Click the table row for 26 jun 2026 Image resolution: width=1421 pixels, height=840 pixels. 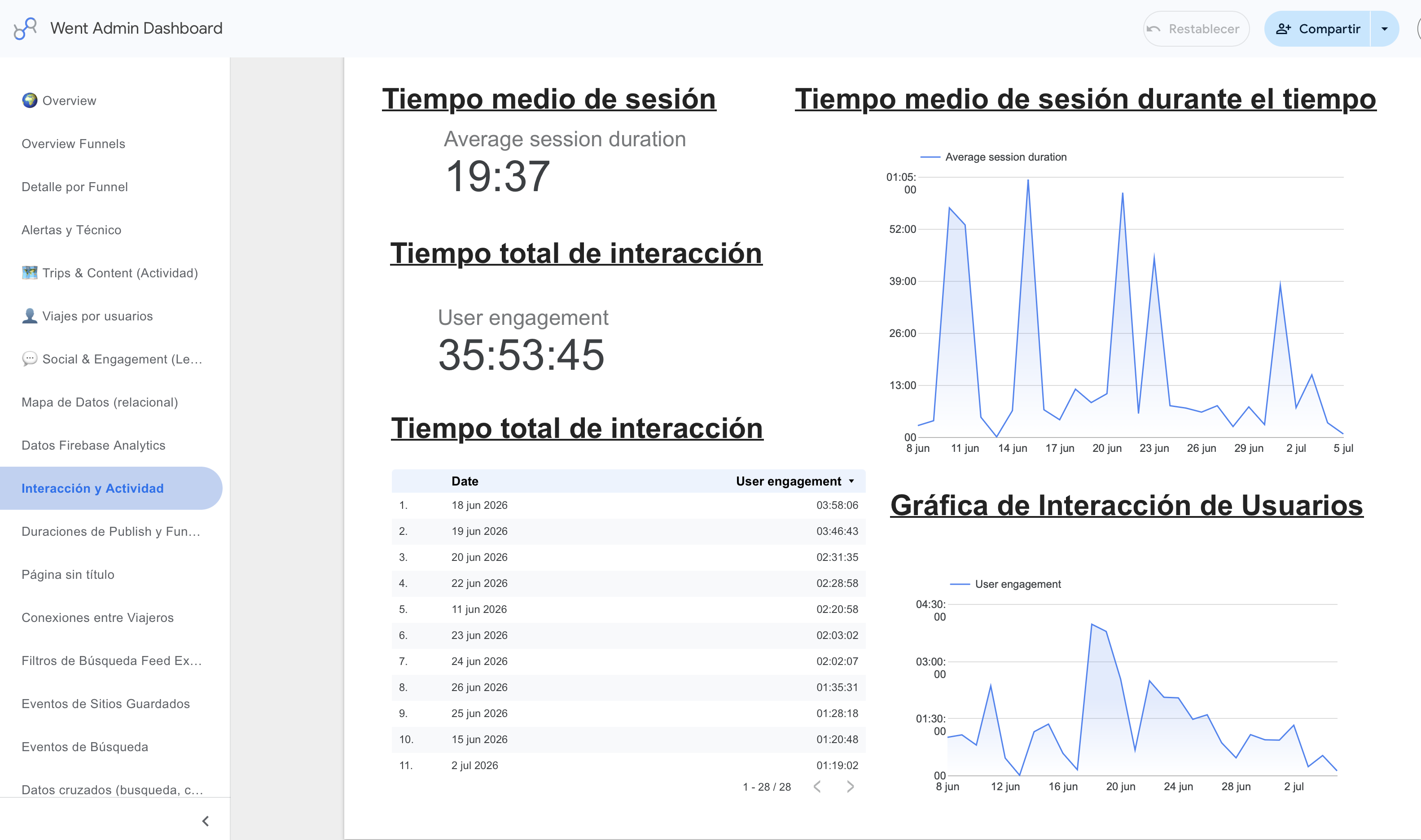628,687
